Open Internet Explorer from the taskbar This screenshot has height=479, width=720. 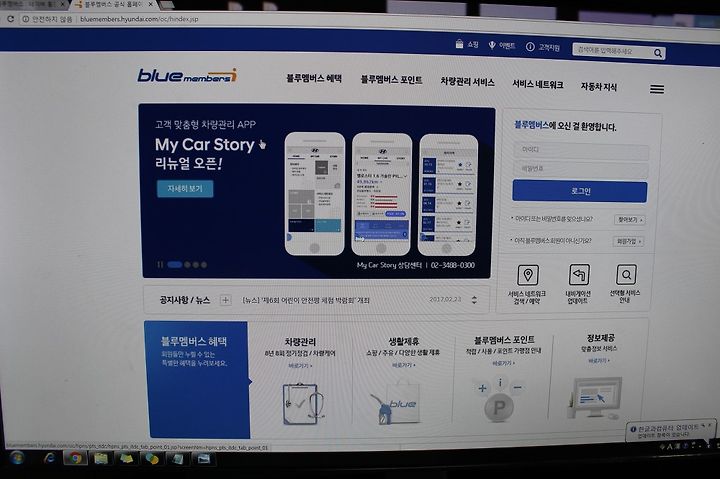(x=50, y=458)
